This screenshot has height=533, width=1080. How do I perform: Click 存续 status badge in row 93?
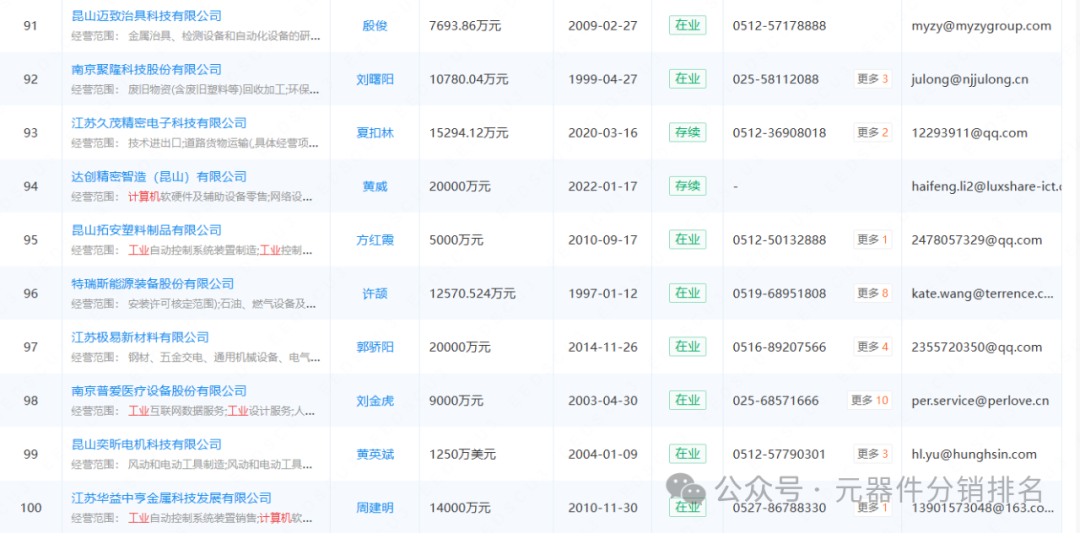(687, 133)
